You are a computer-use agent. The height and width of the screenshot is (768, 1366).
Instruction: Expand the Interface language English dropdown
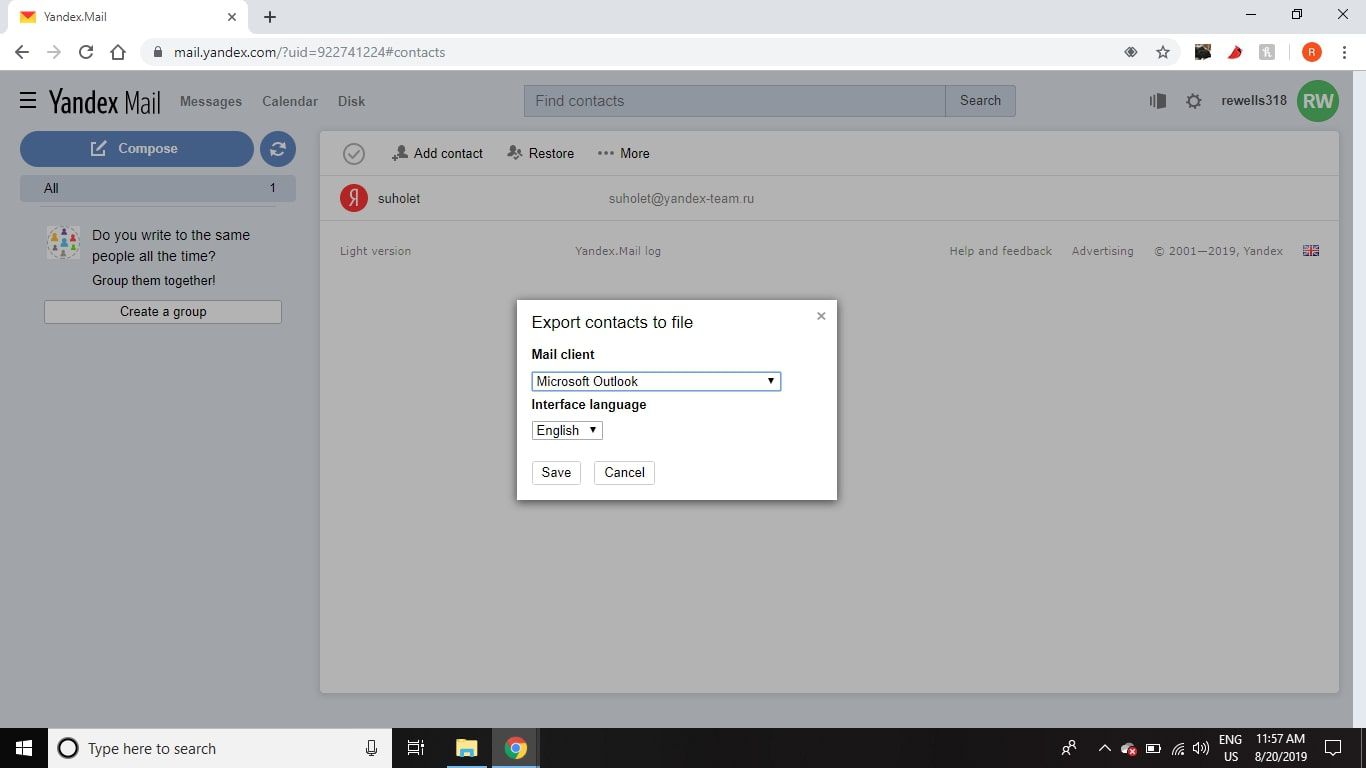tap(567, 430)
